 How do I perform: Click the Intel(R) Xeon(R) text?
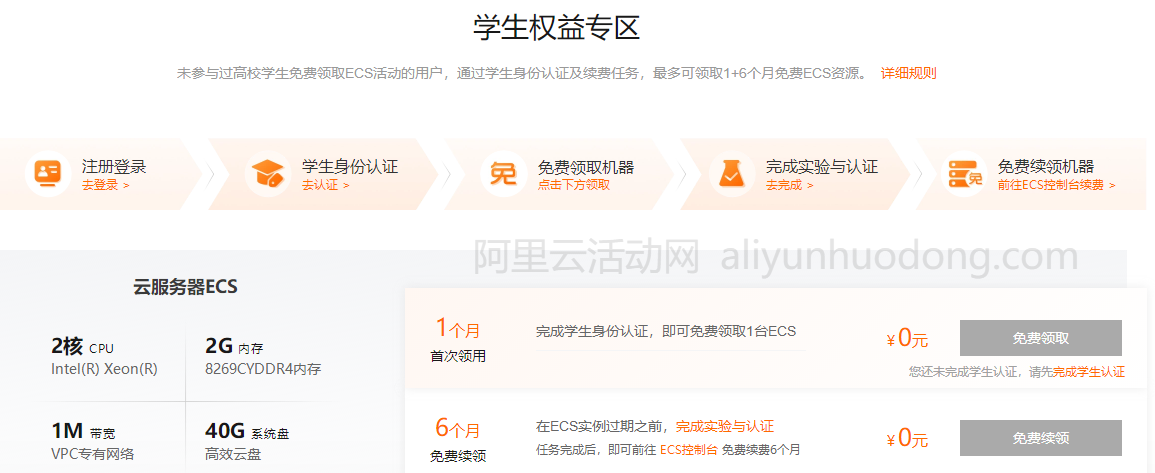tap(105, 368)
